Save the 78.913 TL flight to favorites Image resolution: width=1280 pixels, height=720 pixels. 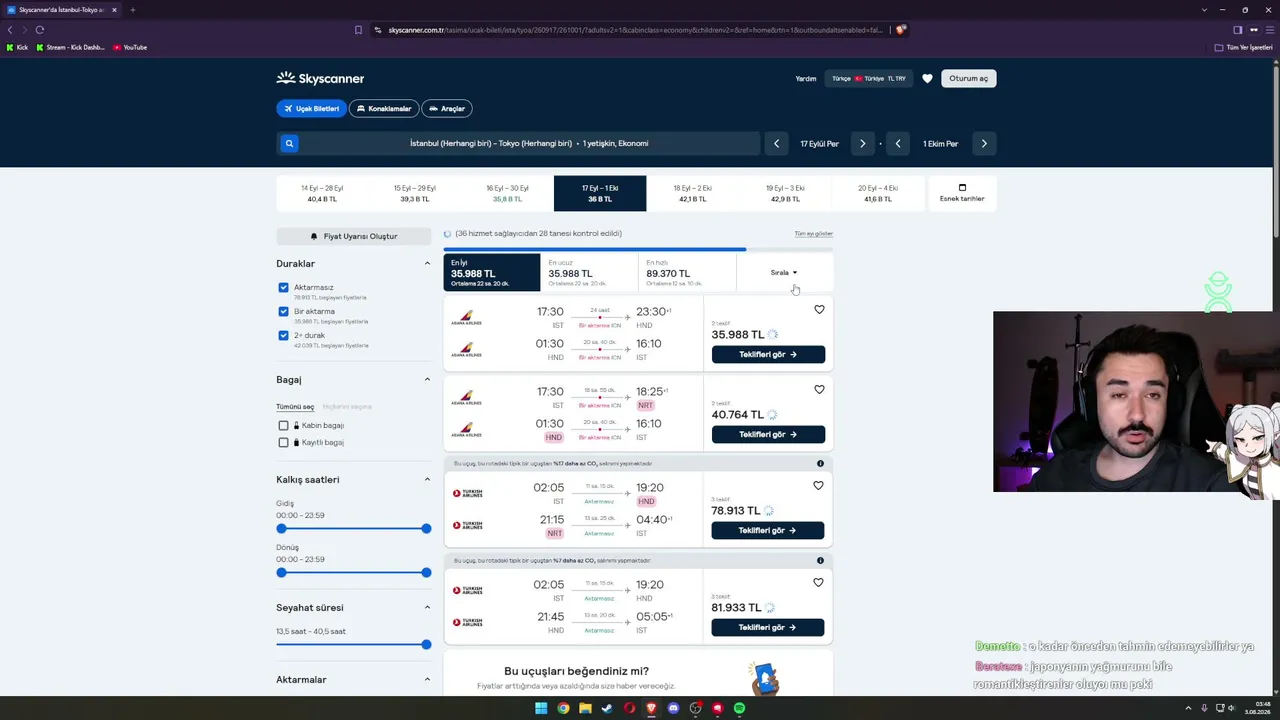tap(818, 486)
